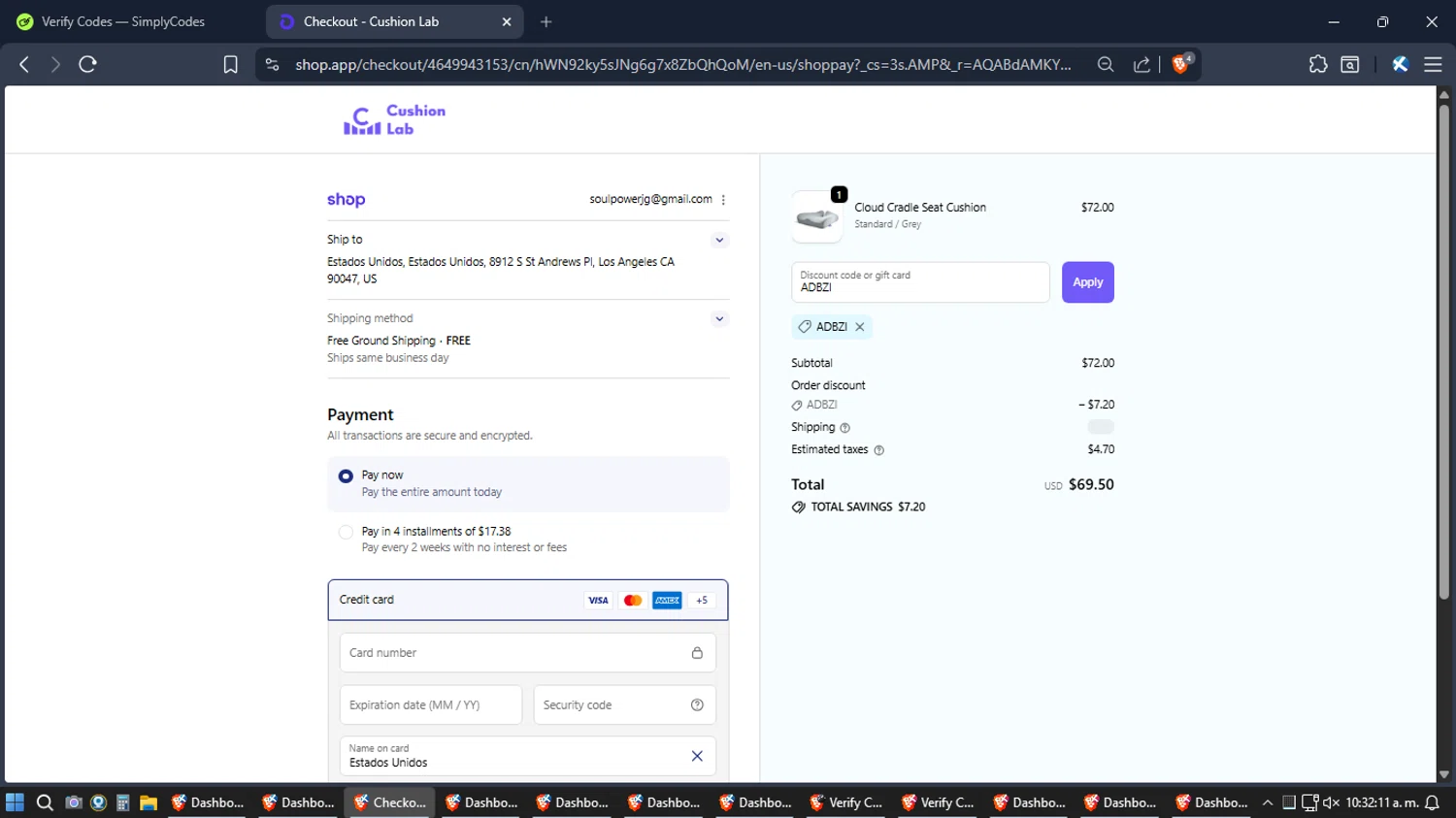Select the Pay now option

pos(346,476)
